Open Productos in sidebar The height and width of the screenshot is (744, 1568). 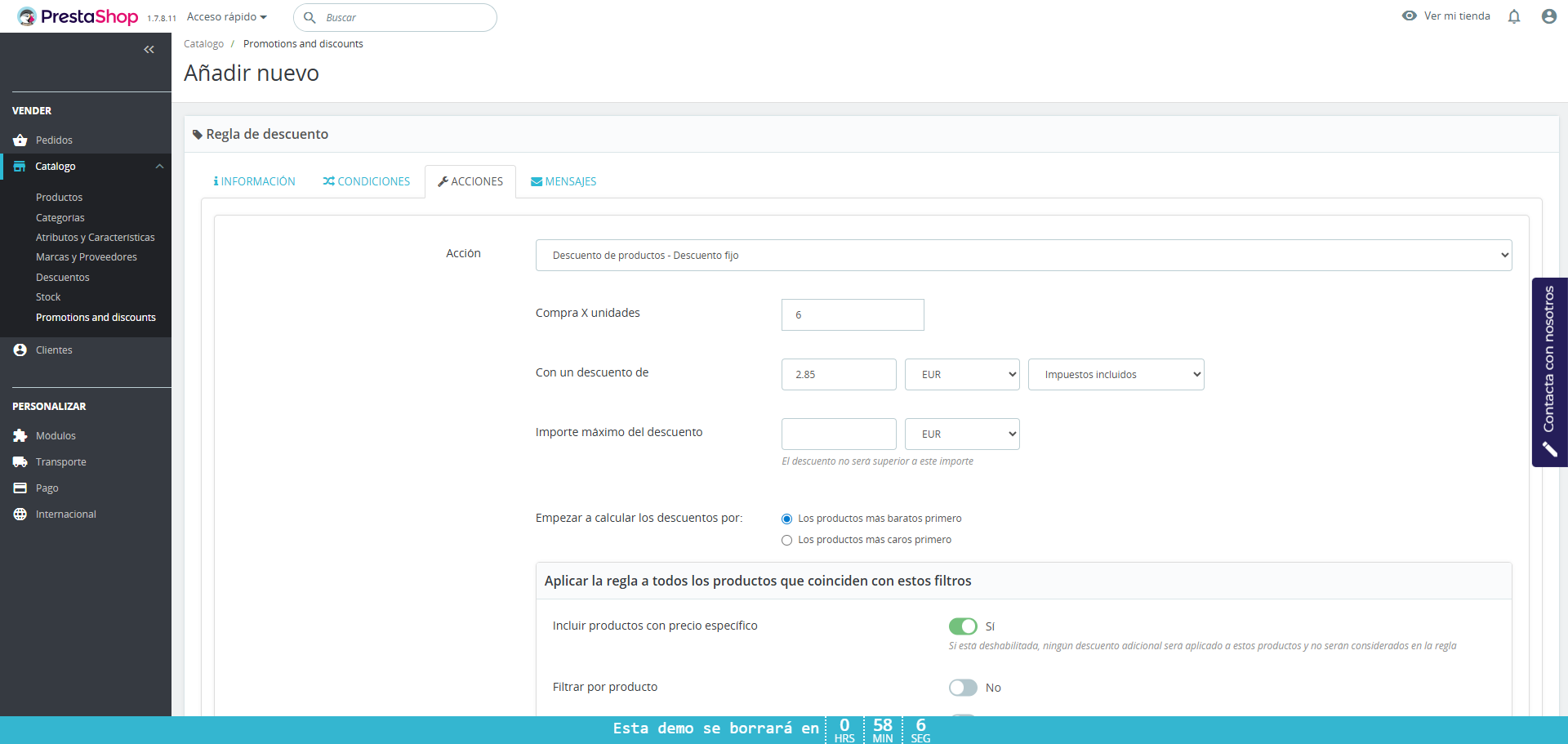pyautogui.click(x=59, y=197)
